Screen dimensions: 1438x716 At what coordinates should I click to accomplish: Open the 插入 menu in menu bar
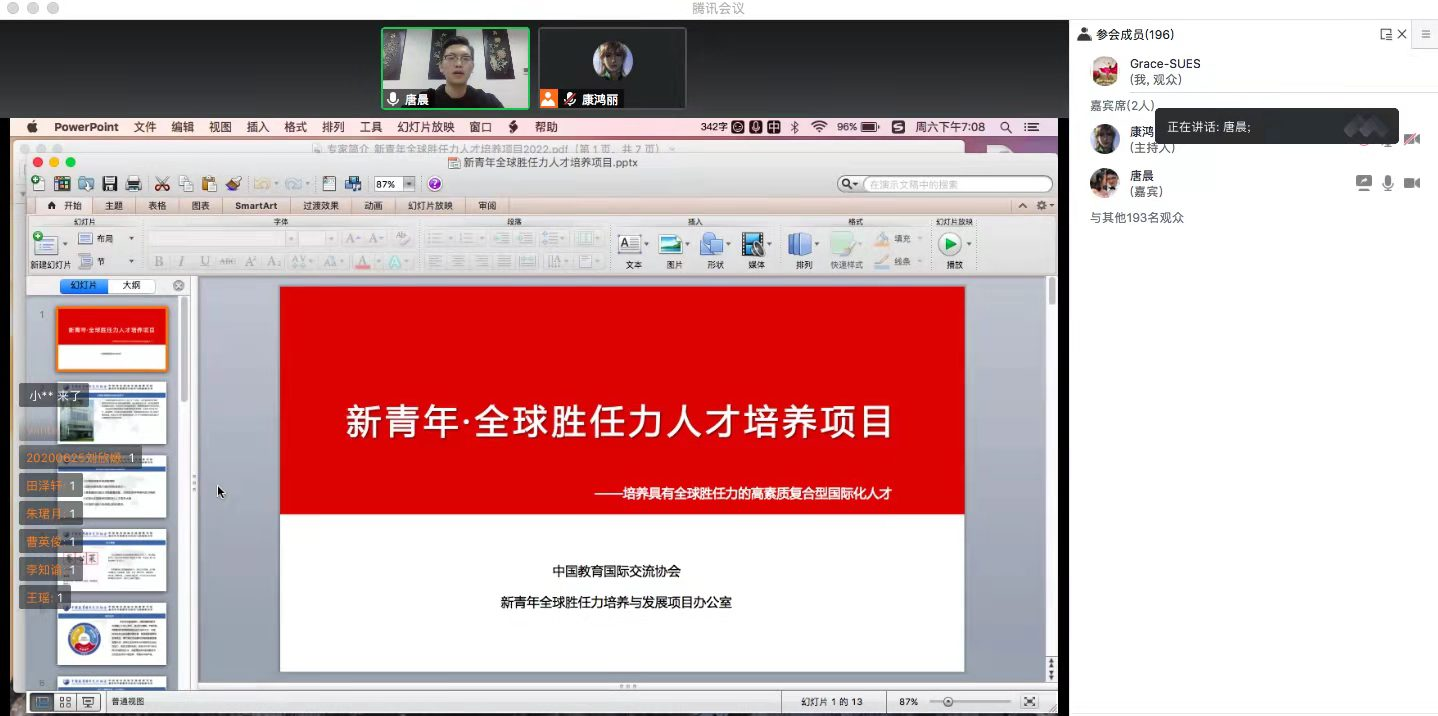point(258,127)
